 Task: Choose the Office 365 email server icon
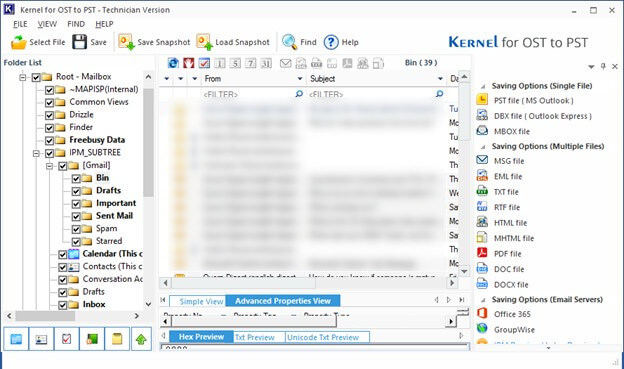coord(482,314)
